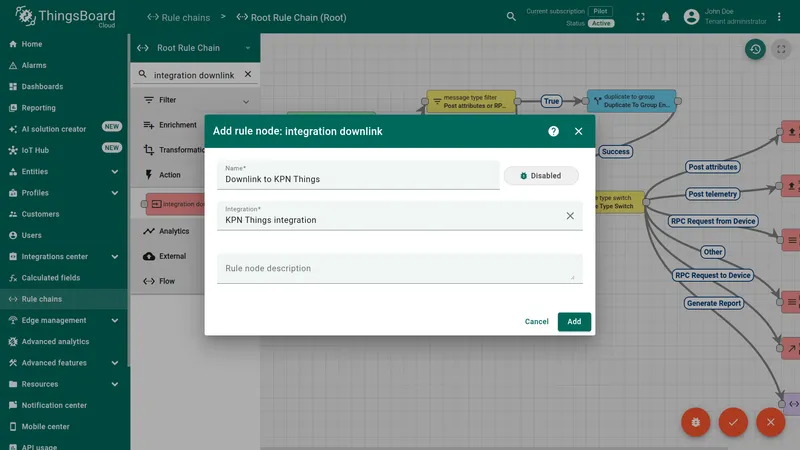Click the top bar search icon
Screen dimensions: 800x450
pos(511,17)
